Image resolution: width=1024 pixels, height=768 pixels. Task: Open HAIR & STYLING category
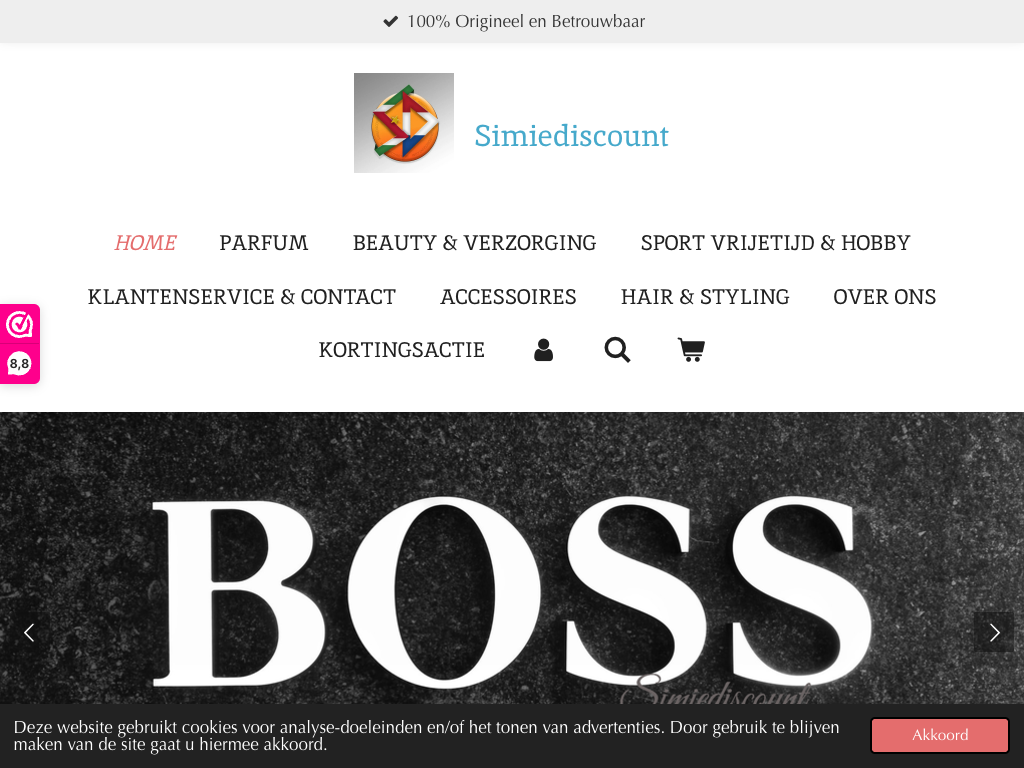[705, 297]
